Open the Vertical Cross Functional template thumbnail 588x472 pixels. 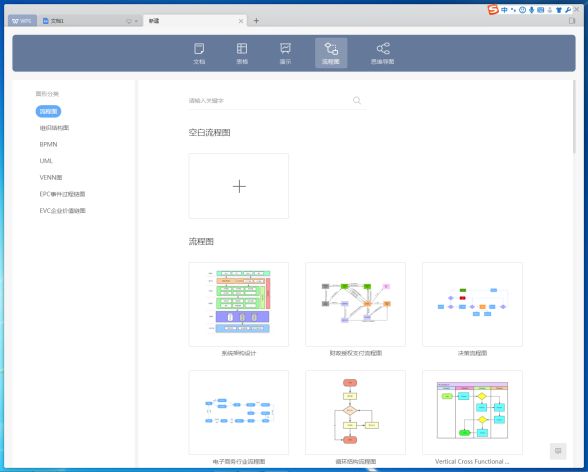coord(472,412)
